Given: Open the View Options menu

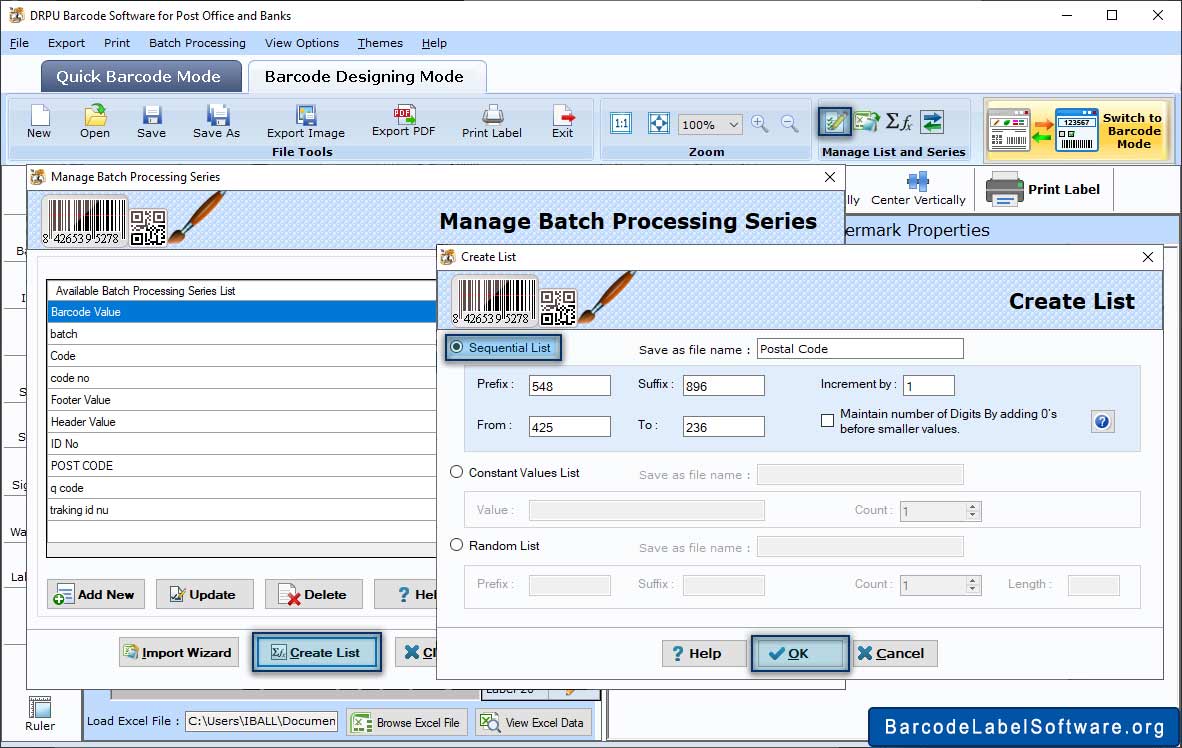Looking at the screenshot, I should [302, 43].
